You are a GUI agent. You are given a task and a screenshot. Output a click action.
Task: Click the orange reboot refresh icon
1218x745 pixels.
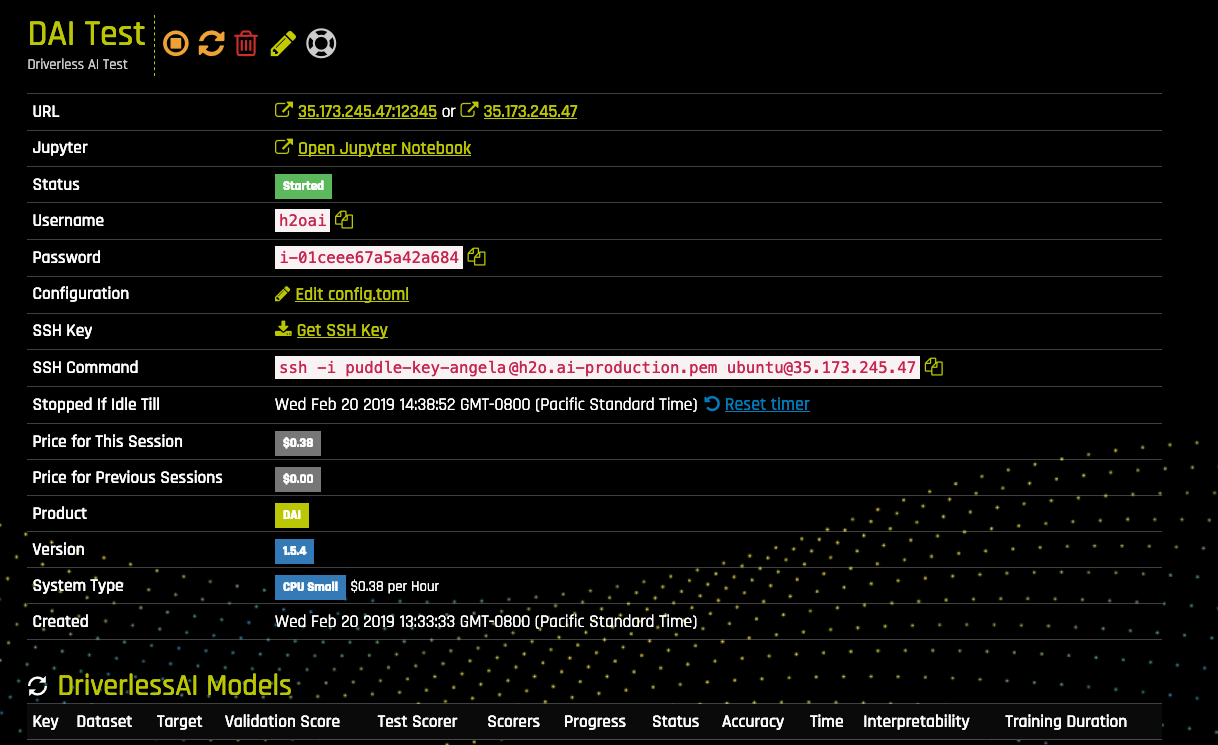[211, 43]
